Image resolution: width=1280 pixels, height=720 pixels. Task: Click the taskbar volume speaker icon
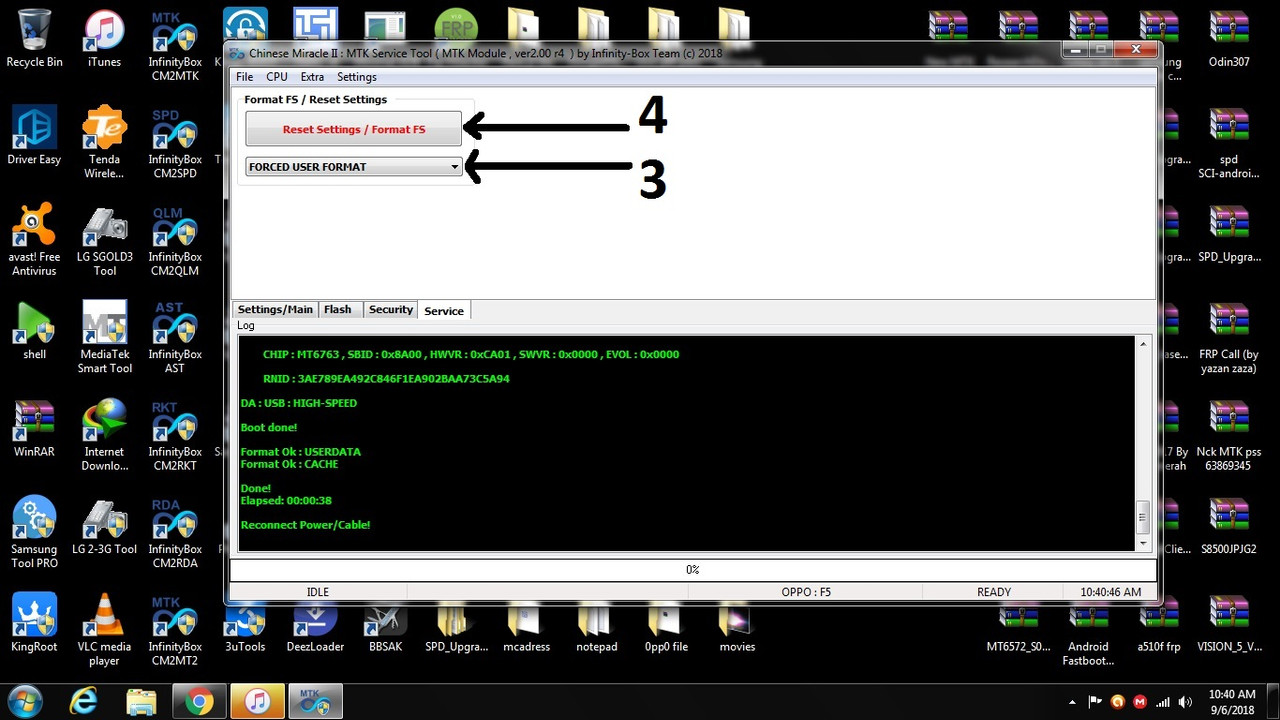click(1185, 702)
